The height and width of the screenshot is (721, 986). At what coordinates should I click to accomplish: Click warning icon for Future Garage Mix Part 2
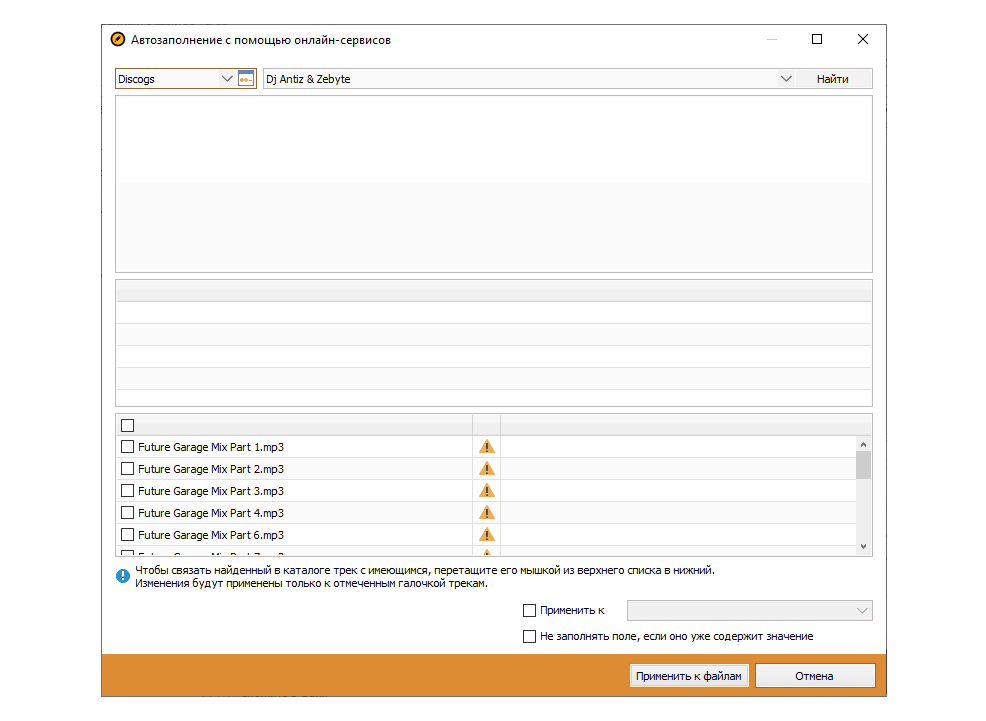[x=486, y=469]
